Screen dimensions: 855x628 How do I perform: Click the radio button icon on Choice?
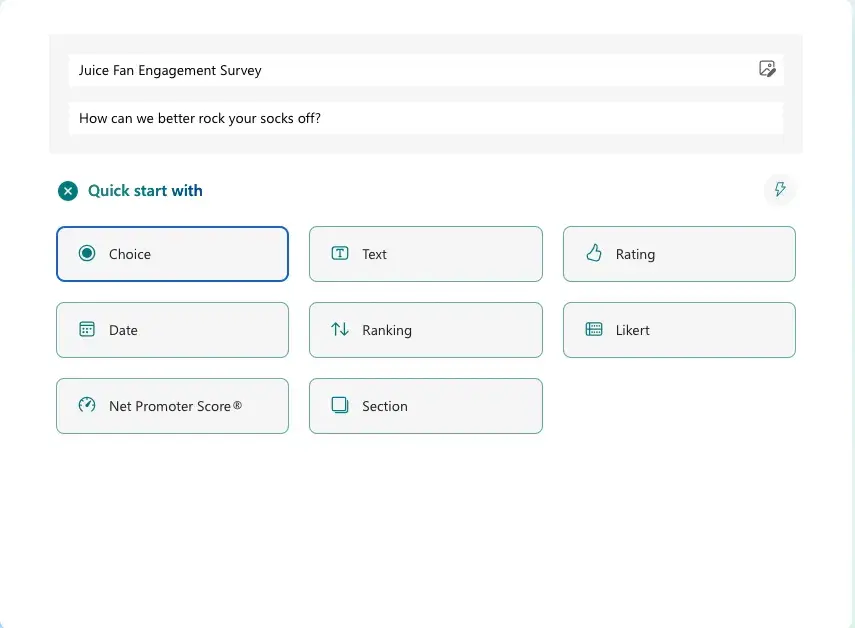(x=85, y=254)
